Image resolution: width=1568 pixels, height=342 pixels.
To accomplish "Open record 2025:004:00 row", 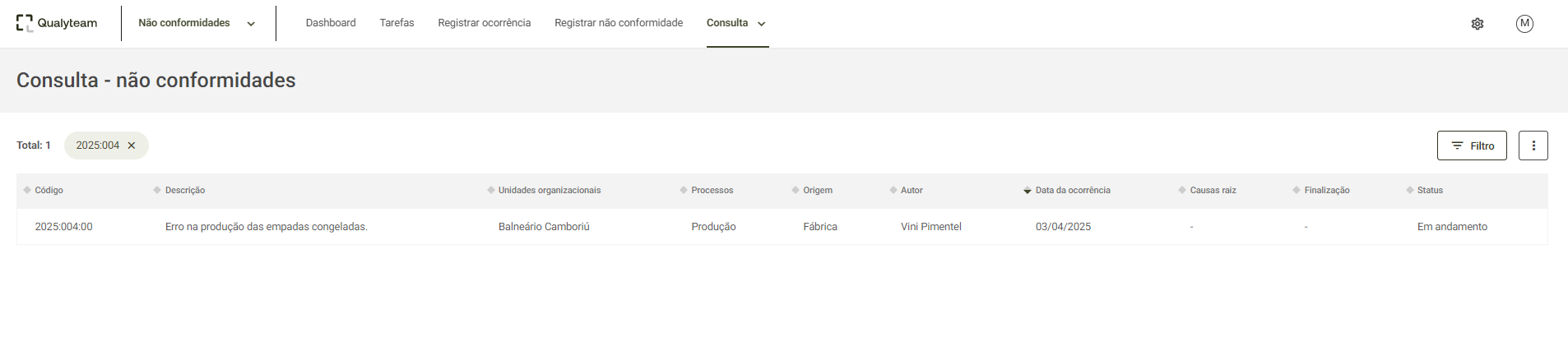I will tap(782, 227).
